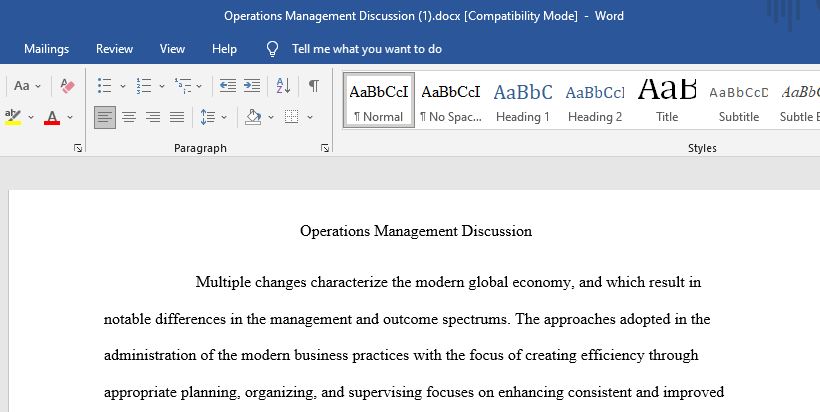Open bullet library dropdown arrow
The width and height of the screenshot is (820, 412).
coord(122,86)
